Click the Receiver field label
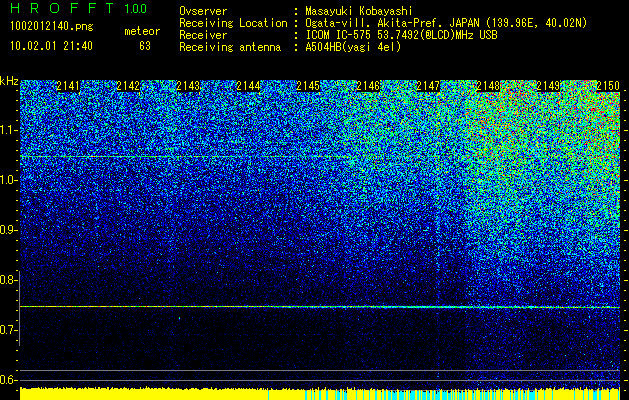This screenshot has width=629, height=400. point(203,35)
